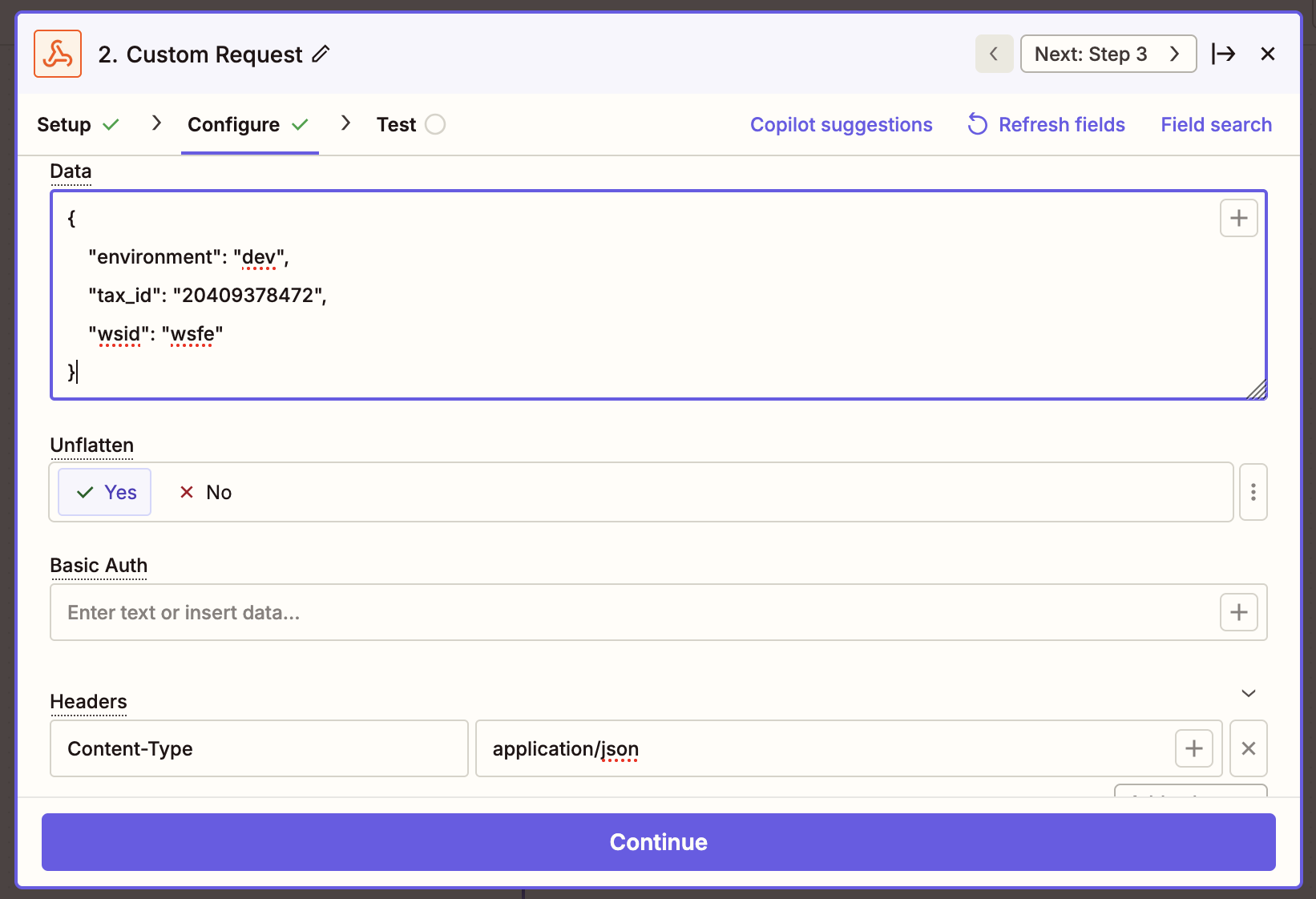Click the plus icon in Data field
This screenshot has height=899, width=1316.
coord(1238,218)
